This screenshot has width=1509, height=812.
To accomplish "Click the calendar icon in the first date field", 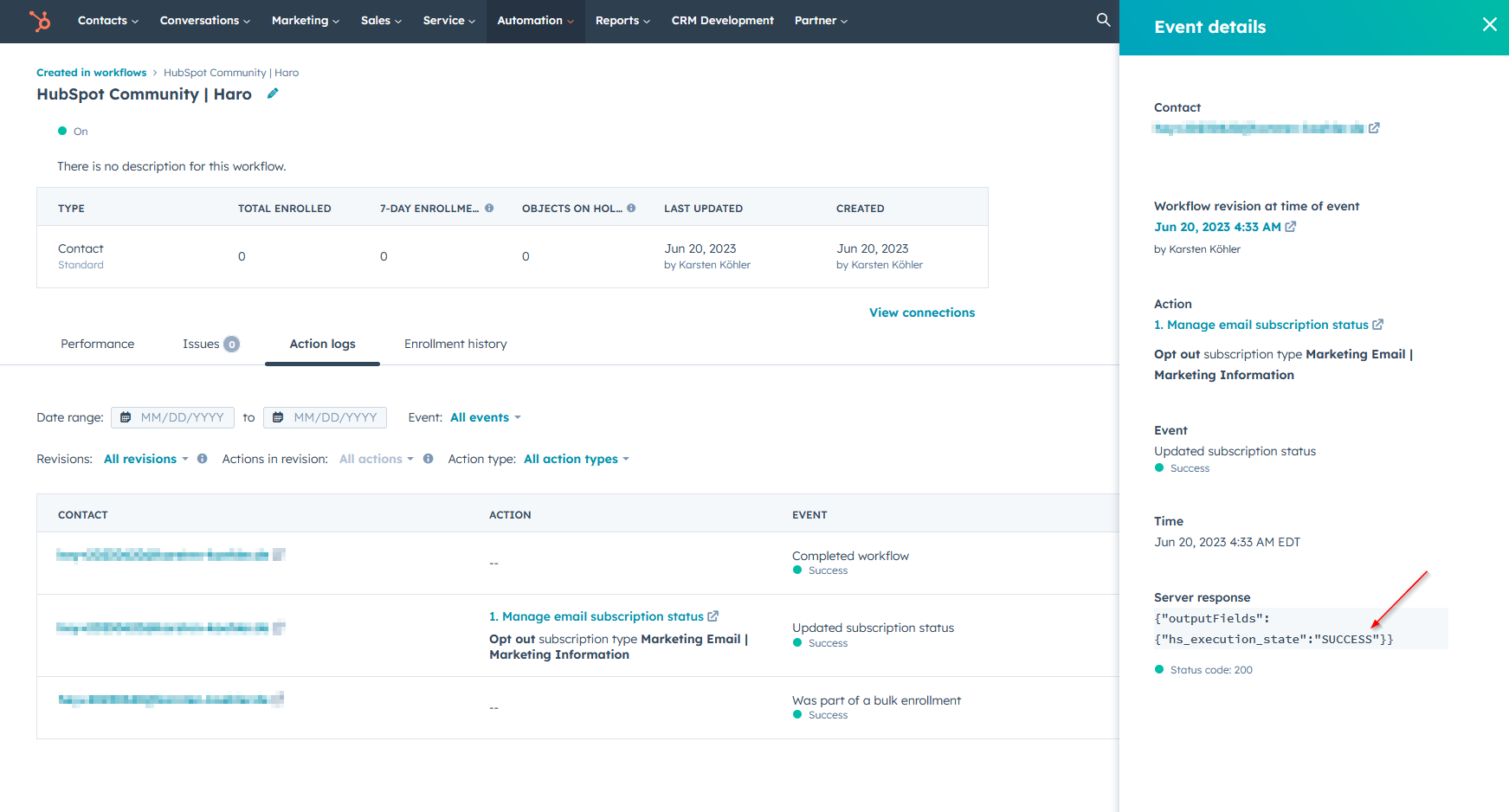I will click(126, 417).
